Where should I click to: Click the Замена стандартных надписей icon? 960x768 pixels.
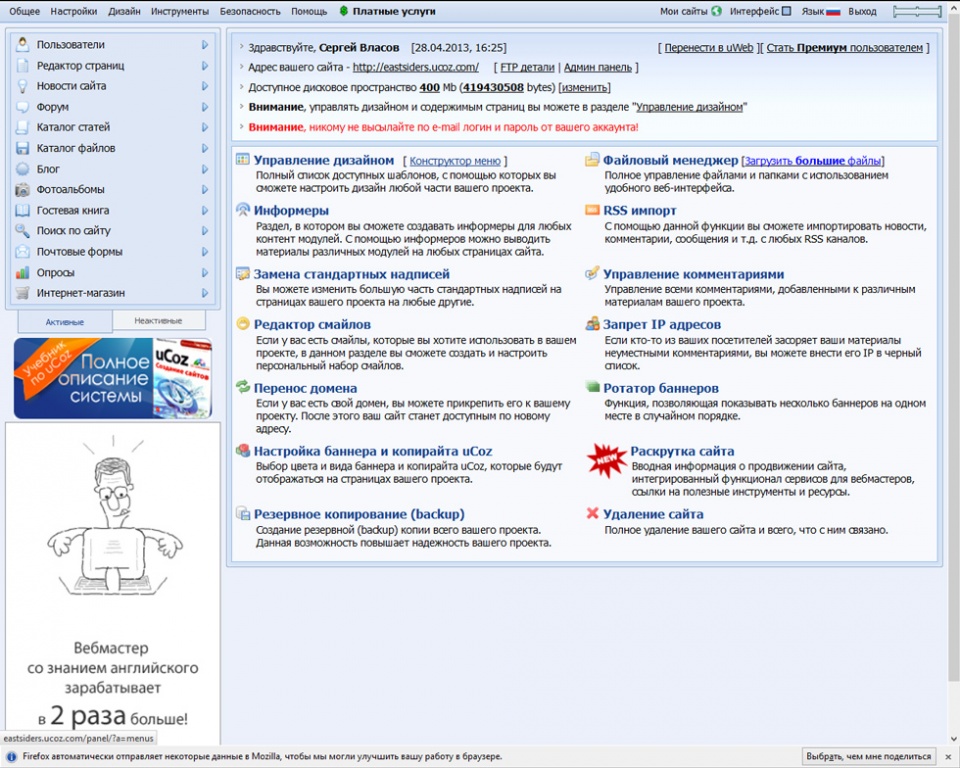click(243, 274)
